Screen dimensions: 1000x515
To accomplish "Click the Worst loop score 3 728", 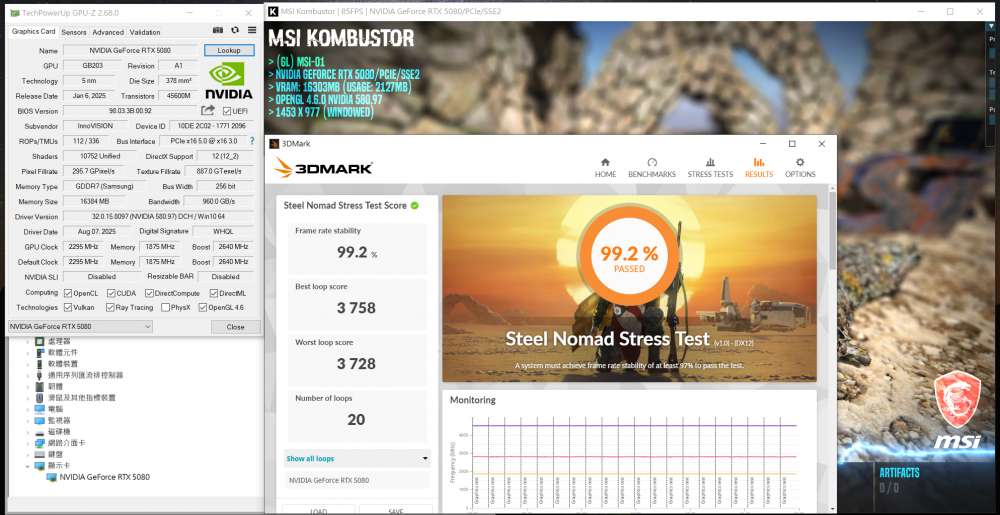I will pyautogui.click(x=356, y=364).
